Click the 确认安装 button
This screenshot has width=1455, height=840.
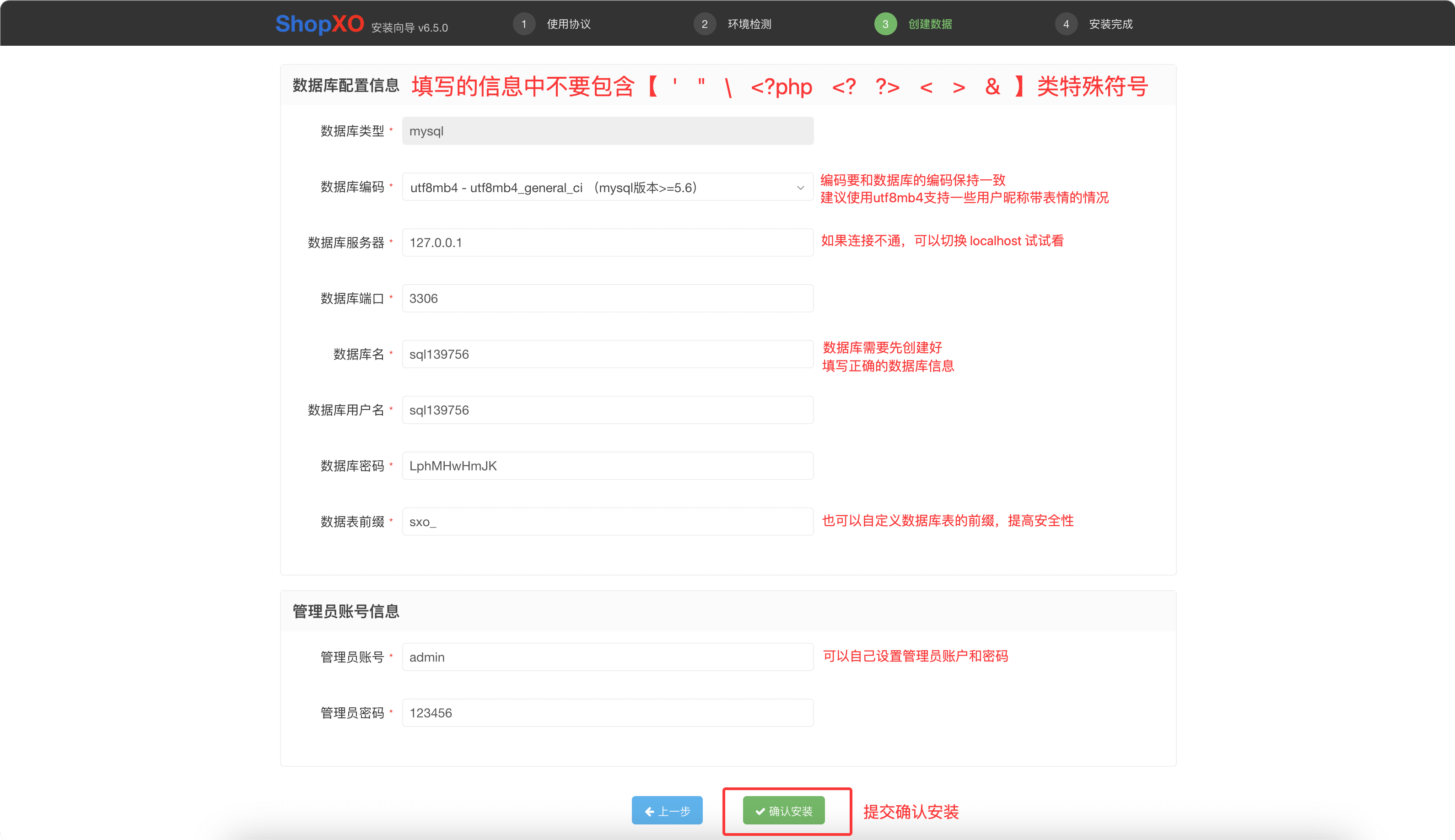click(x=786, y=810)
